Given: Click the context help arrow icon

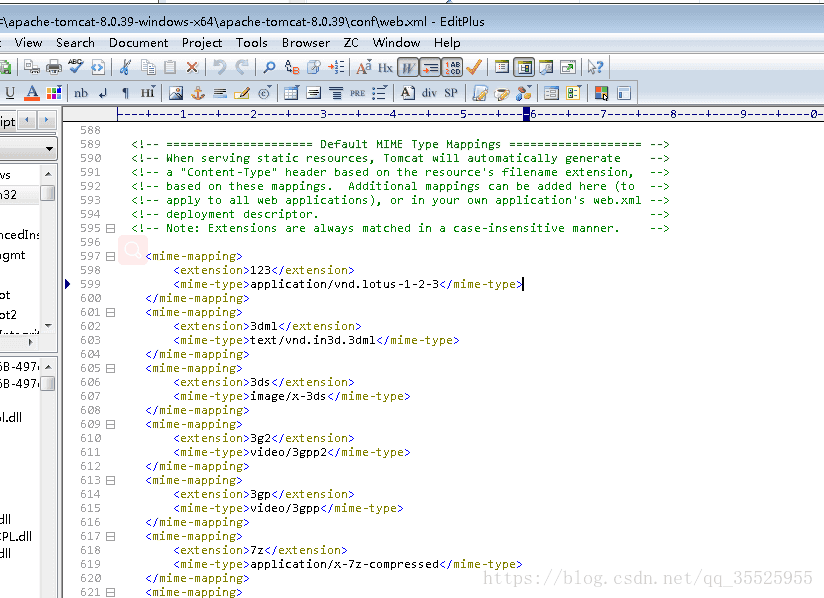Looking at the screenshot, I should pos(595,67).
